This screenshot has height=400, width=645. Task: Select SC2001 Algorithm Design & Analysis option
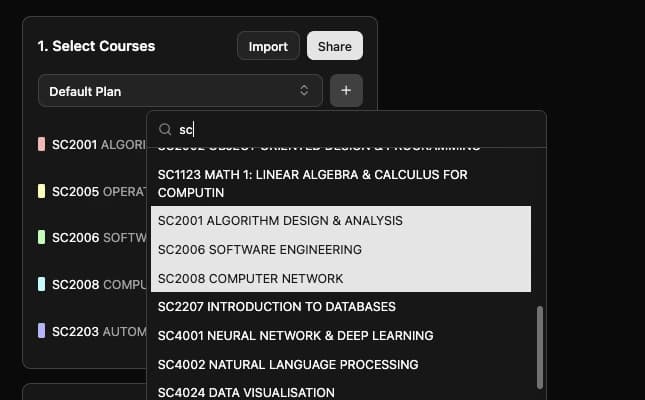click(341, 221)
